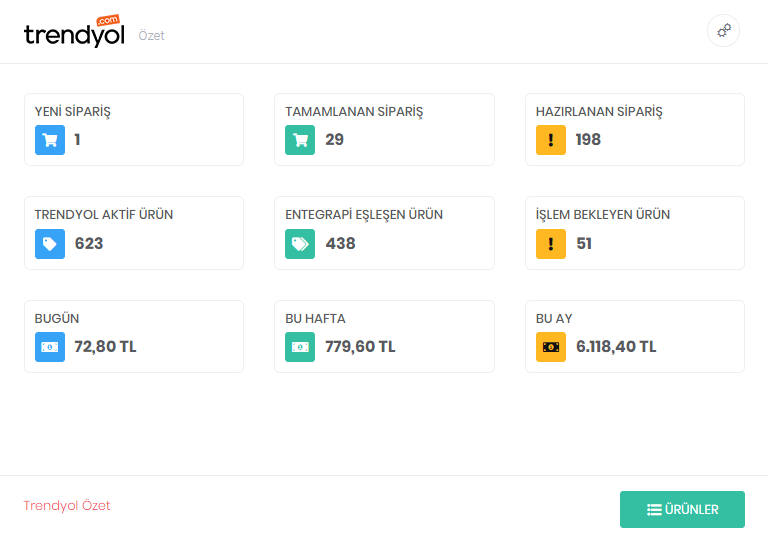Click the green money icon for Bu Hafta

(300, 347)
